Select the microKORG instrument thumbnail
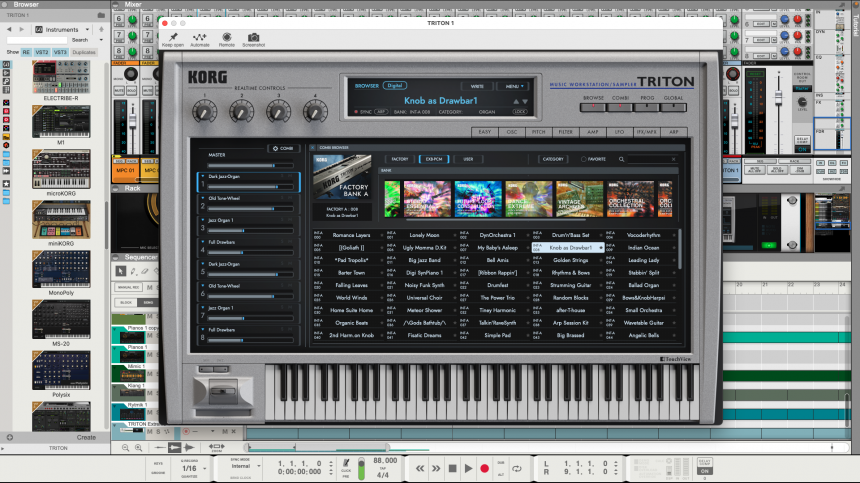The height and width of the screenshot is (483, 860). click(x=61, y=169)
